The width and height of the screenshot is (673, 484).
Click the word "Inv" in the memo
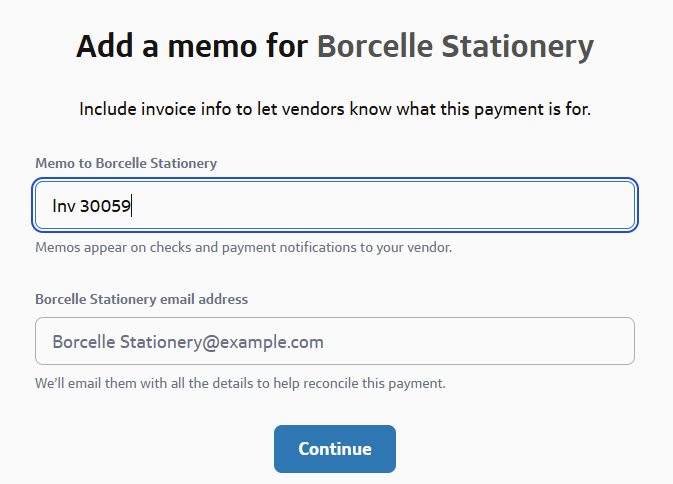(x=64, y=206)
